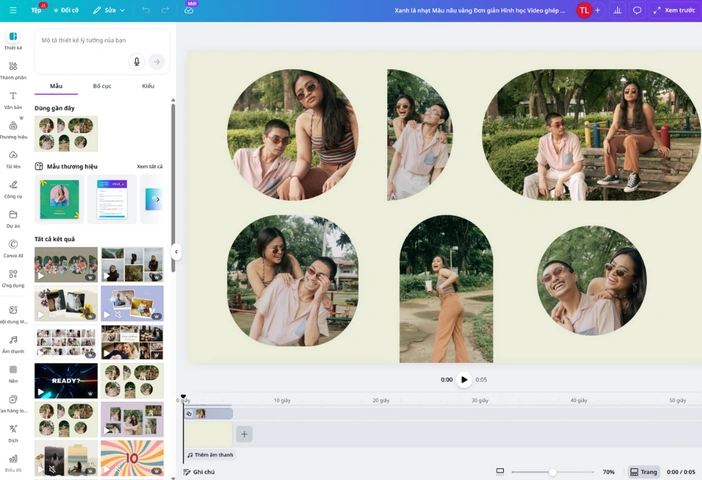Screen dimensions: 702x480
Task: Select the wide oval park bench photo
Action: coord(591,134)
